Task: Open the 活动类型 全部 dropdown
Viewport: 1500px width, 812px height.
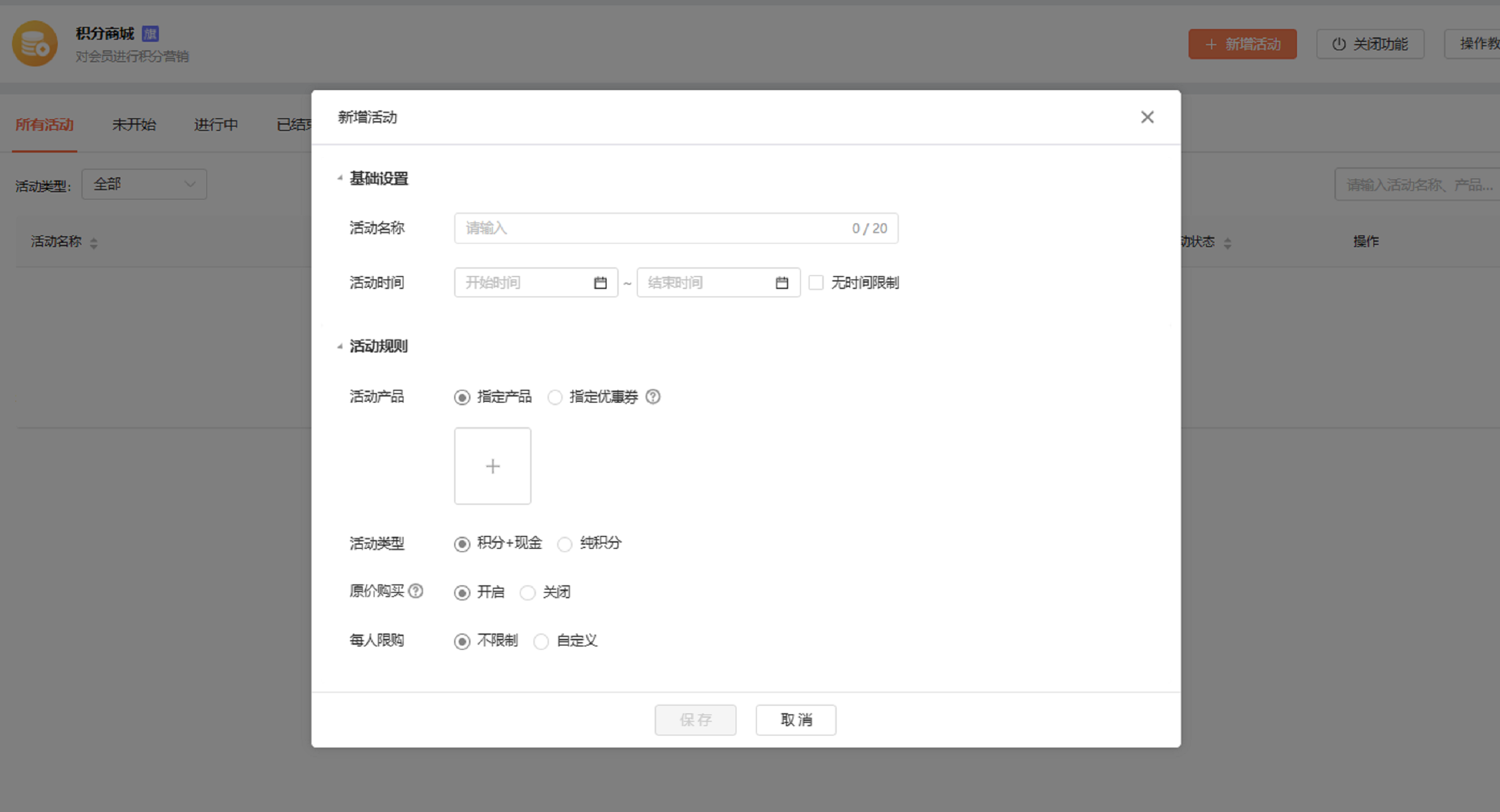Action: click(x=144, y=184)
